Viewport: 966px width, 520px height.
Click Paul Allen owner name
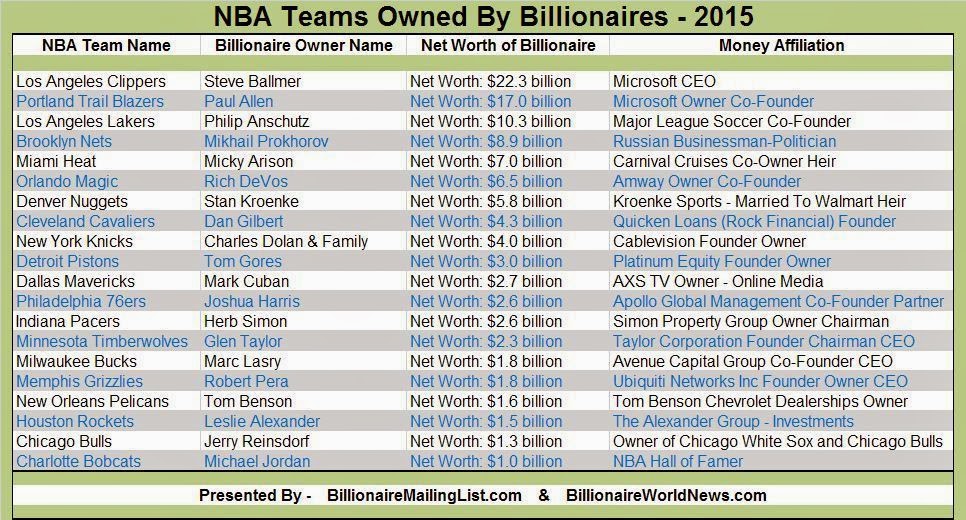(x=238, y=101)
